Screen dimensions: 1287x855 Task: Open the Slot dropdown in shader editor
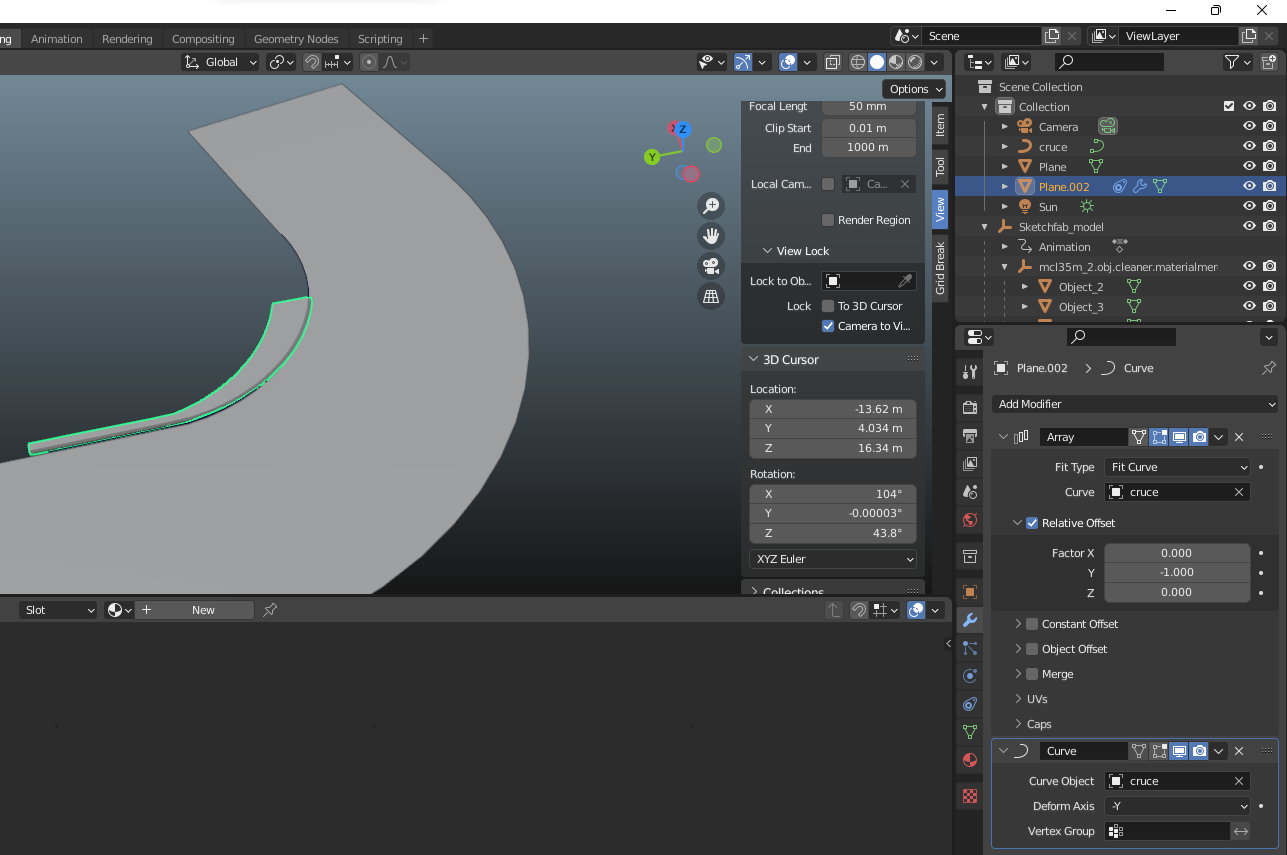click(59, 610)
